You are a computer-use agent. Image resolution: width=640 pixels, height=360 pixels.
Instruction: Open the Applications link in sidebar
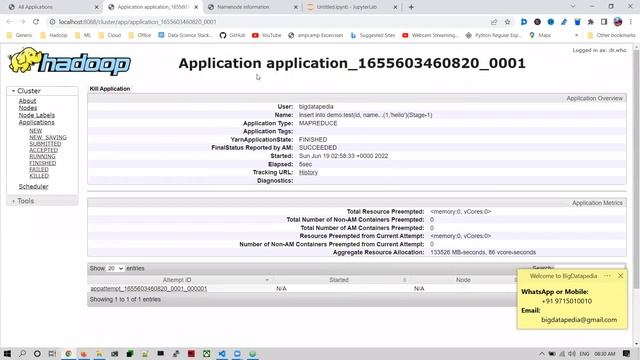[x=36, y=122]
